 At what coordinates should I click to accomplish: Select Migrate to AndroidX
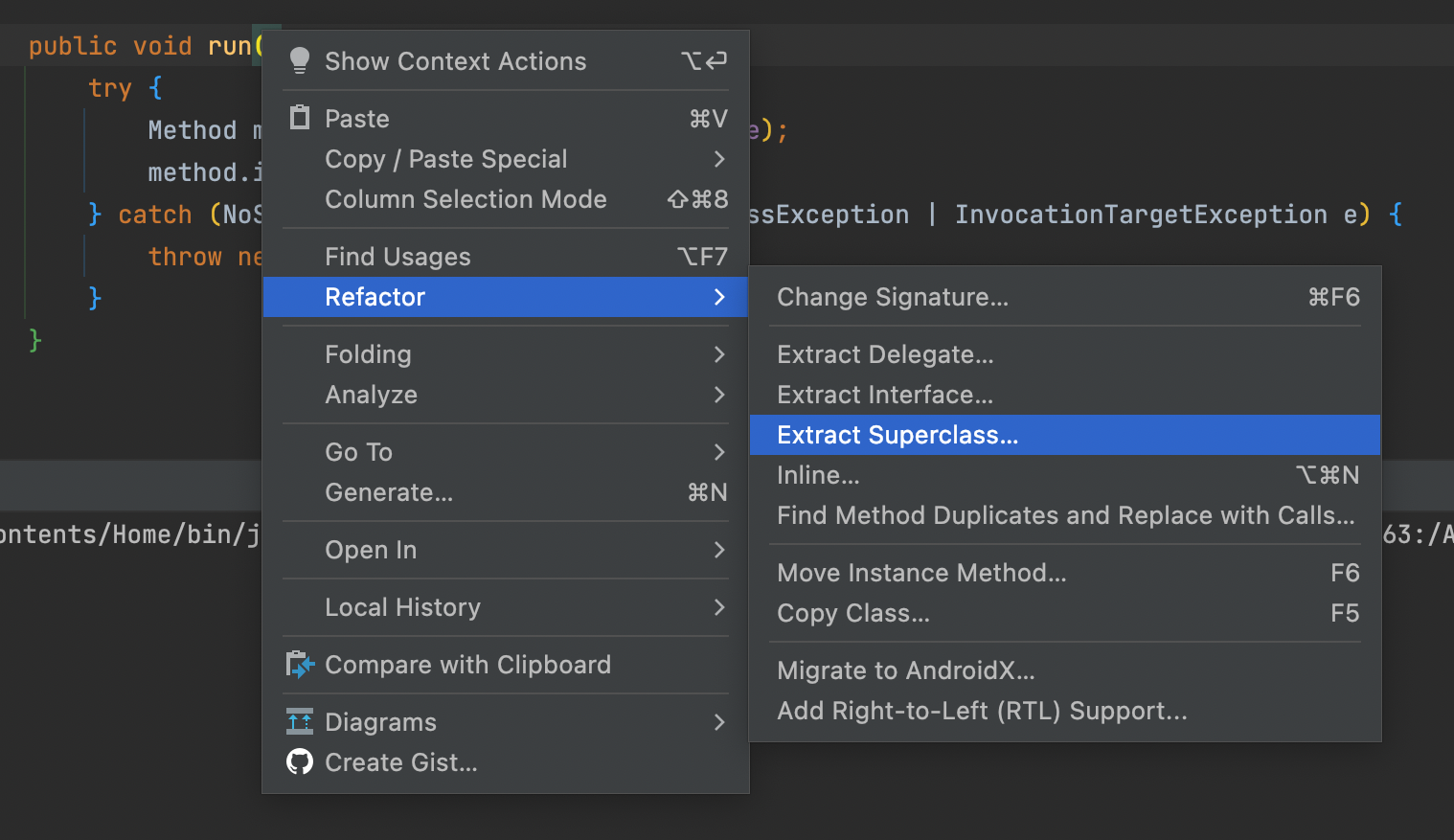(x=905, y=670)
